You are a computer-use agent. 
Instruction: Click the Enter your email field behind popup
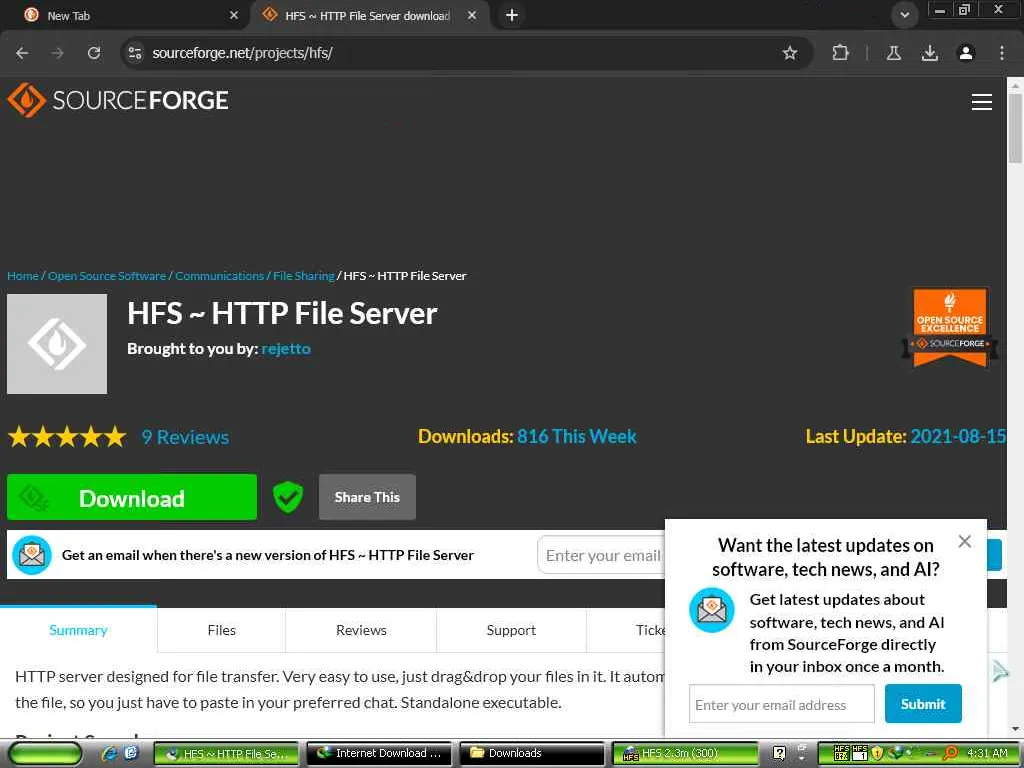[x=601, y=555]
